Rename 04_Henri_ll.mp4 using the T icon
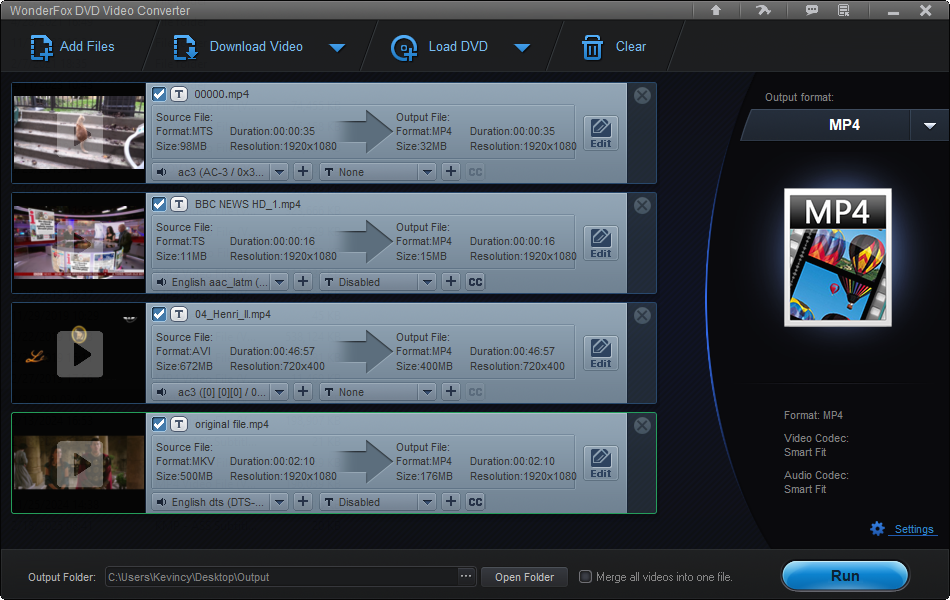This screenshot has width=950, height=600. tap(179, 314)
